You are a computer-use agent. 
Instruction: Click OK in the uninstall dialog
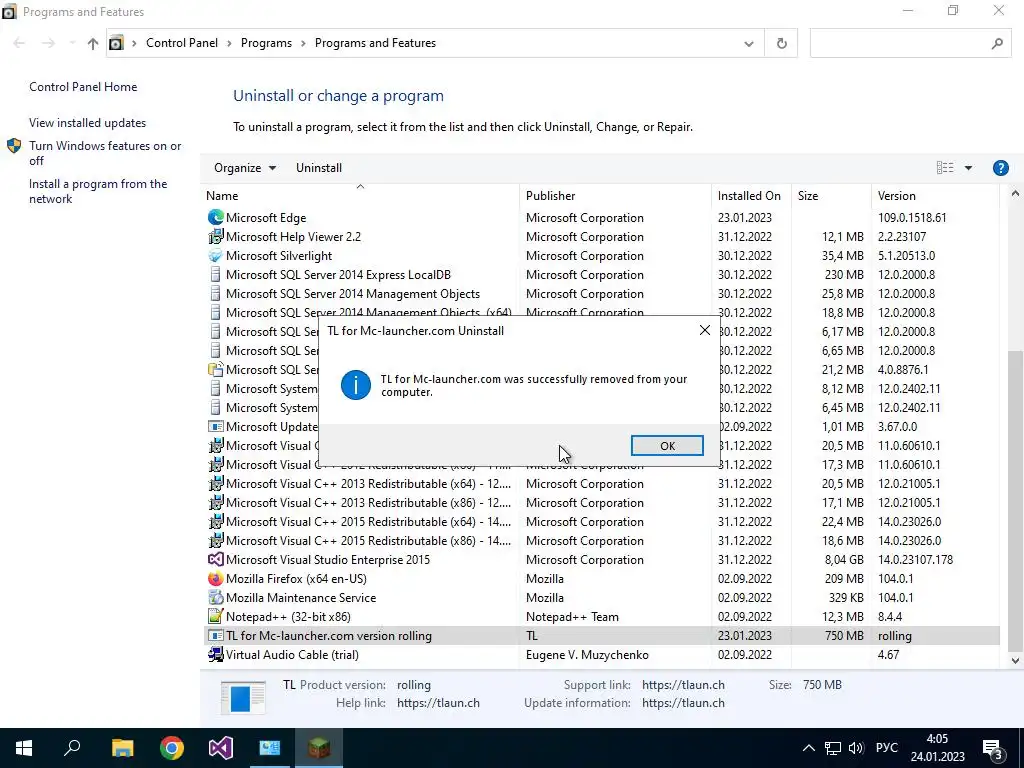[x=667, y=445]
